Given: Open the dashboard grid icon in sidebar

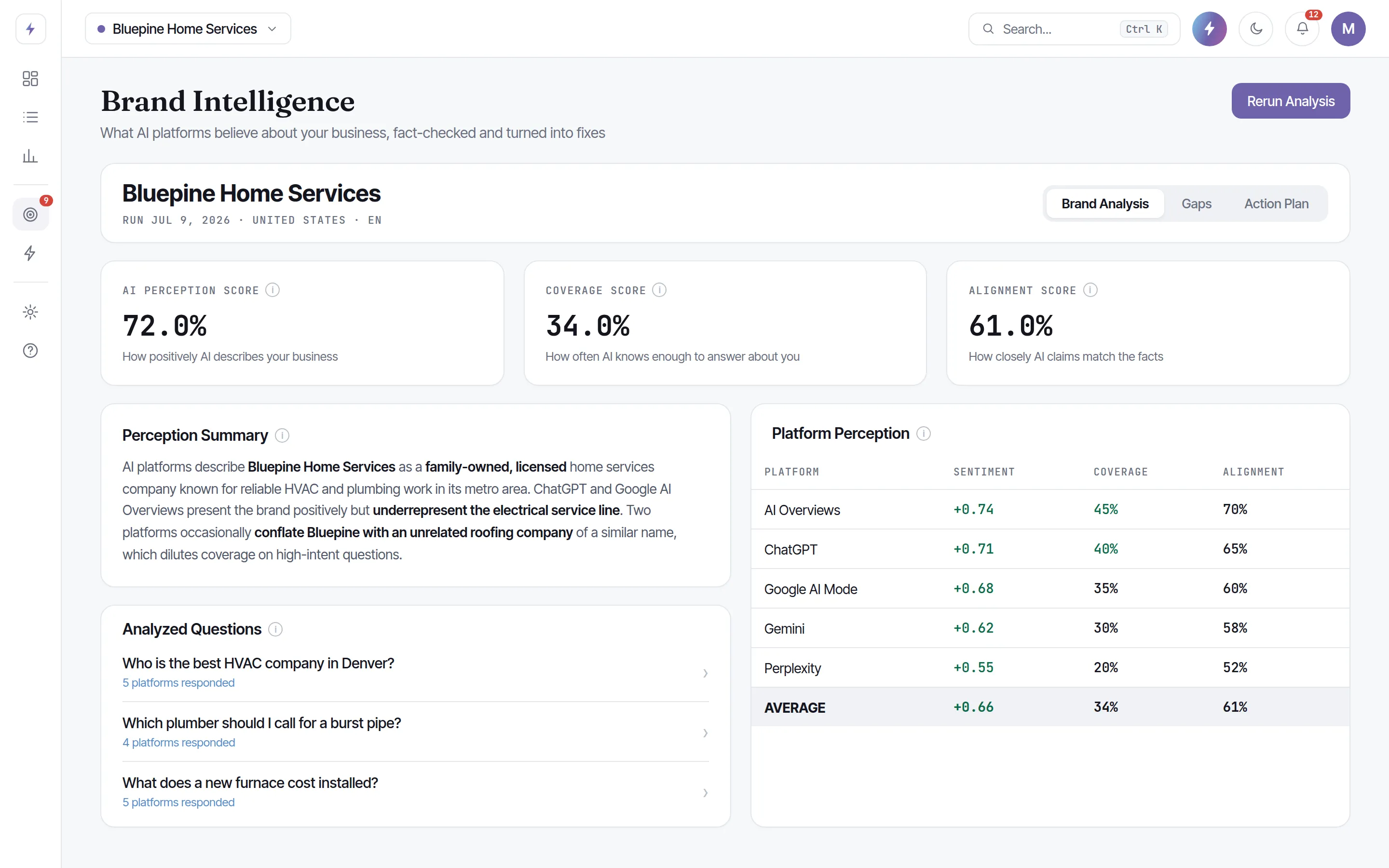Looking at the screenshot, I should (x=30, y=79).
